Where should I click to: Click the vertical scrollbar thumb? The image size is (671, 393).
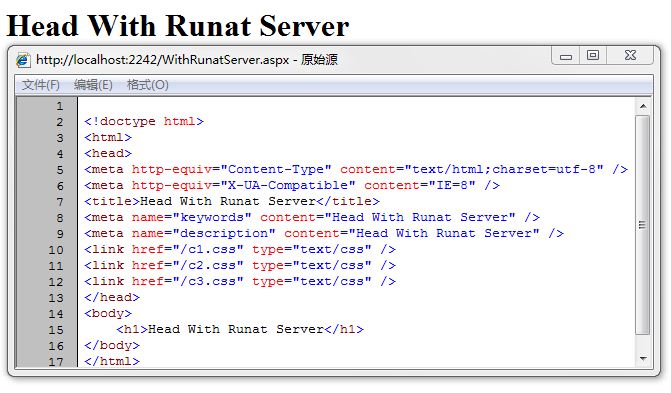click(643, 225)
